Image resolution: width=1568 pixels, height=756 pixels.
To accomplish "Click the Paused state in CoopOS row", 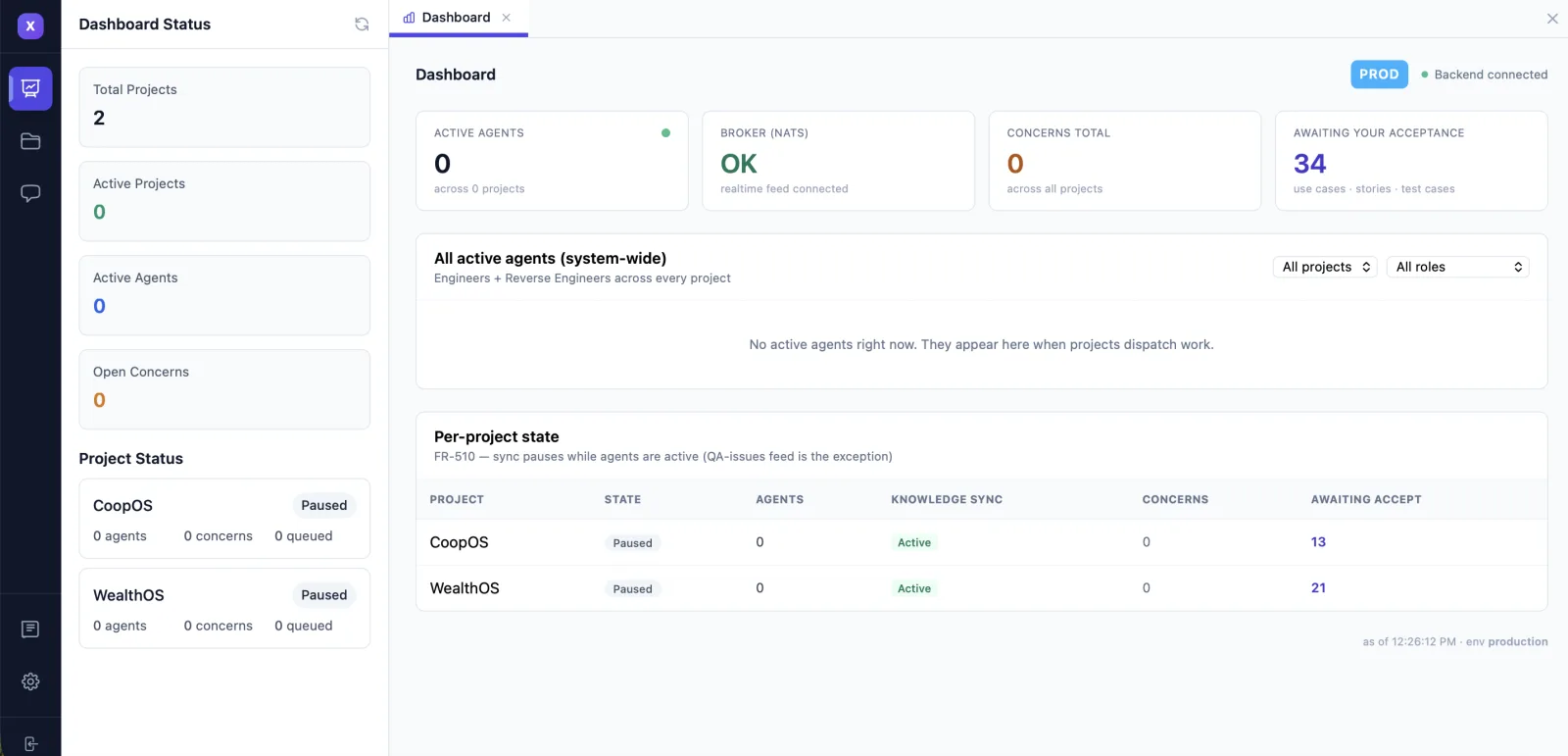I will [632, 543].
